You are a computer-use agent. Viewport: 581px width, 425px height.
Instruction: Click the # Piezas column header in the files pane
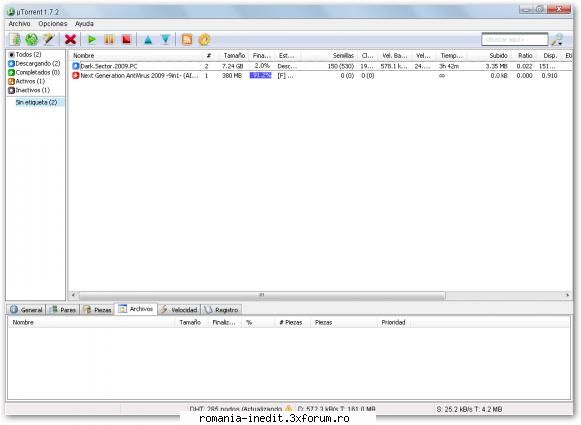pos(291,322)
